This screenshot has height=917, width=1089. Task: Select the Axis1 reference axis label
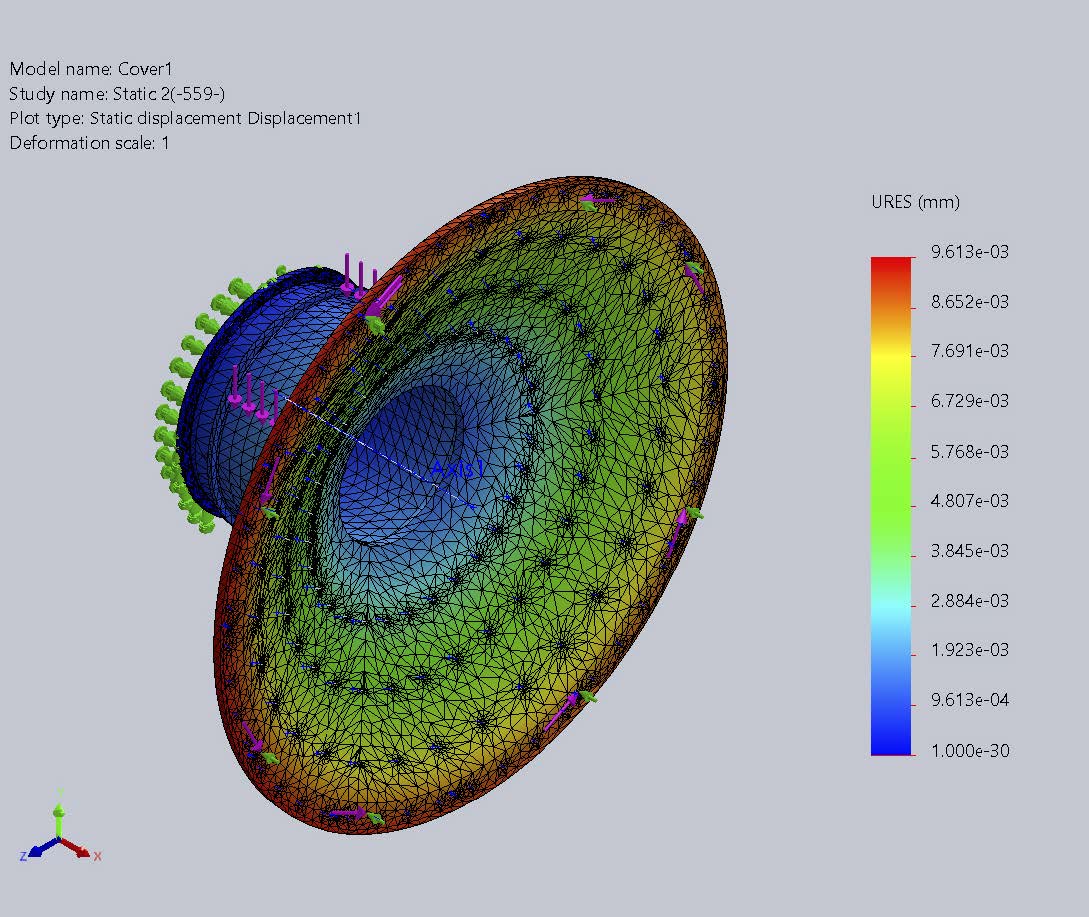click(x=457, y=468)
